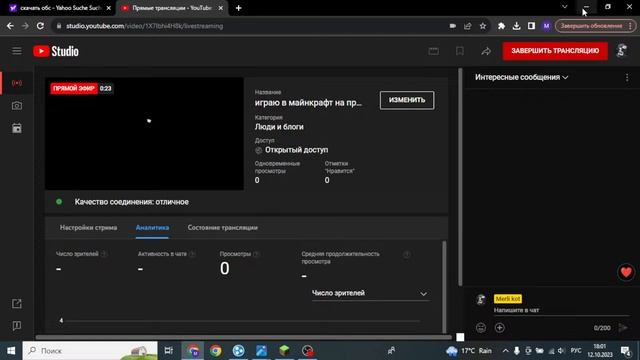Open Число зрителей chart dropdown

[x=370, y=293]
